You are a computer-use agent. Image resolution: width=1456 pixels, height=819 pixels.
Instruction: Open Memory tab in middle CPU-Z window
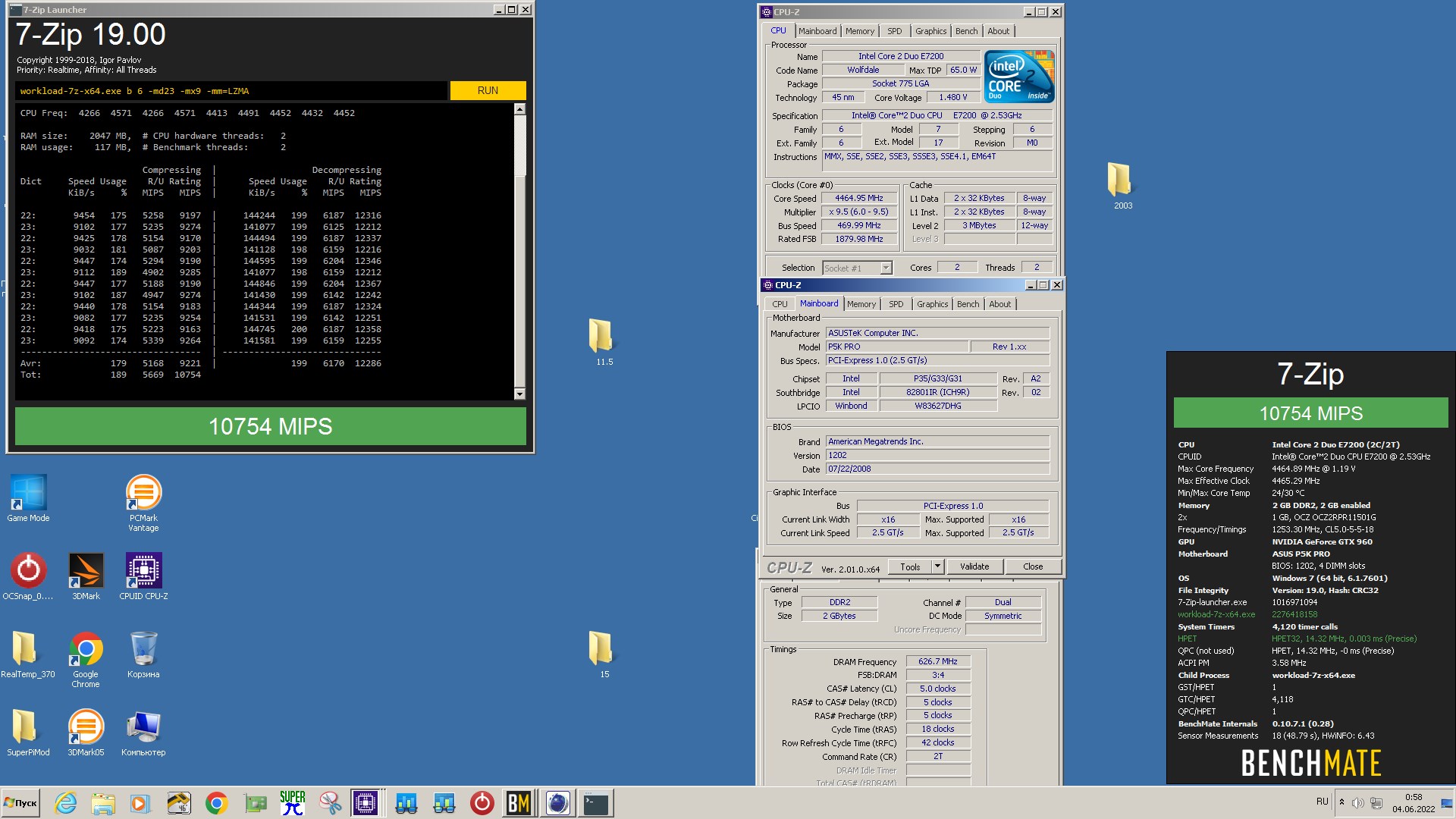point(861,304)
